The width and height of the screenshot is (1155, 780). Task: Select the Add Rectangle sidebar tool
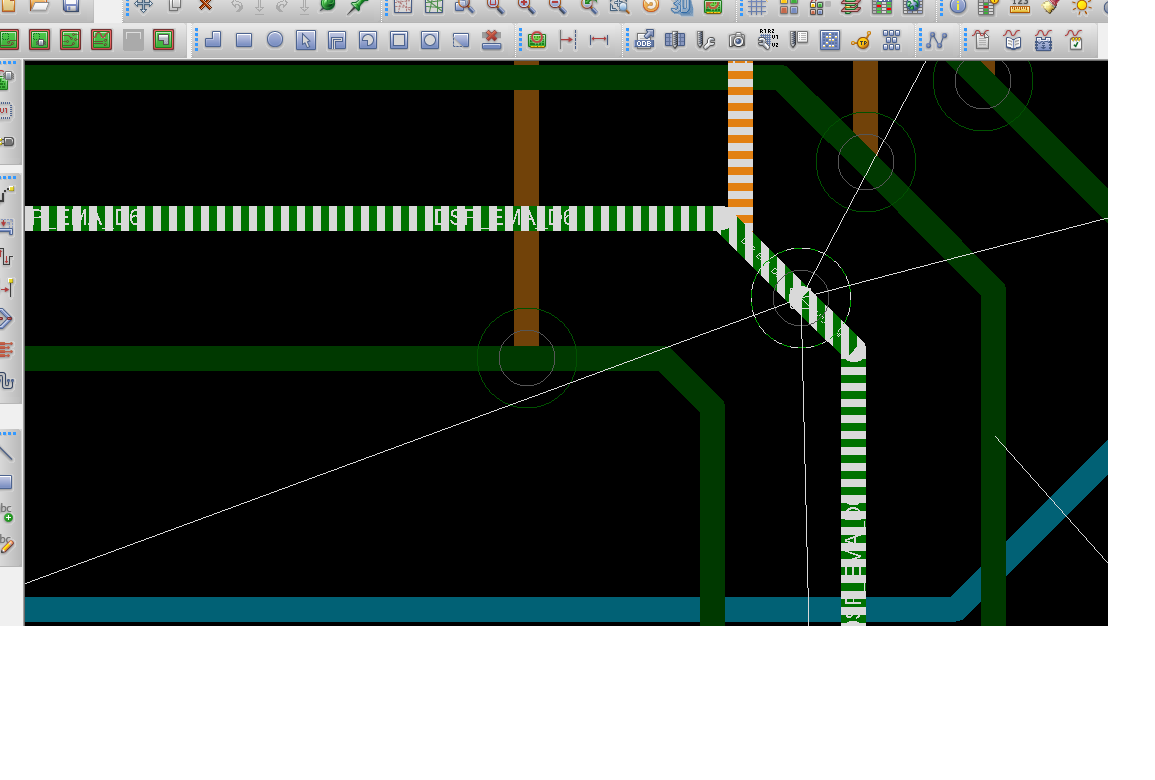[7, 482]
